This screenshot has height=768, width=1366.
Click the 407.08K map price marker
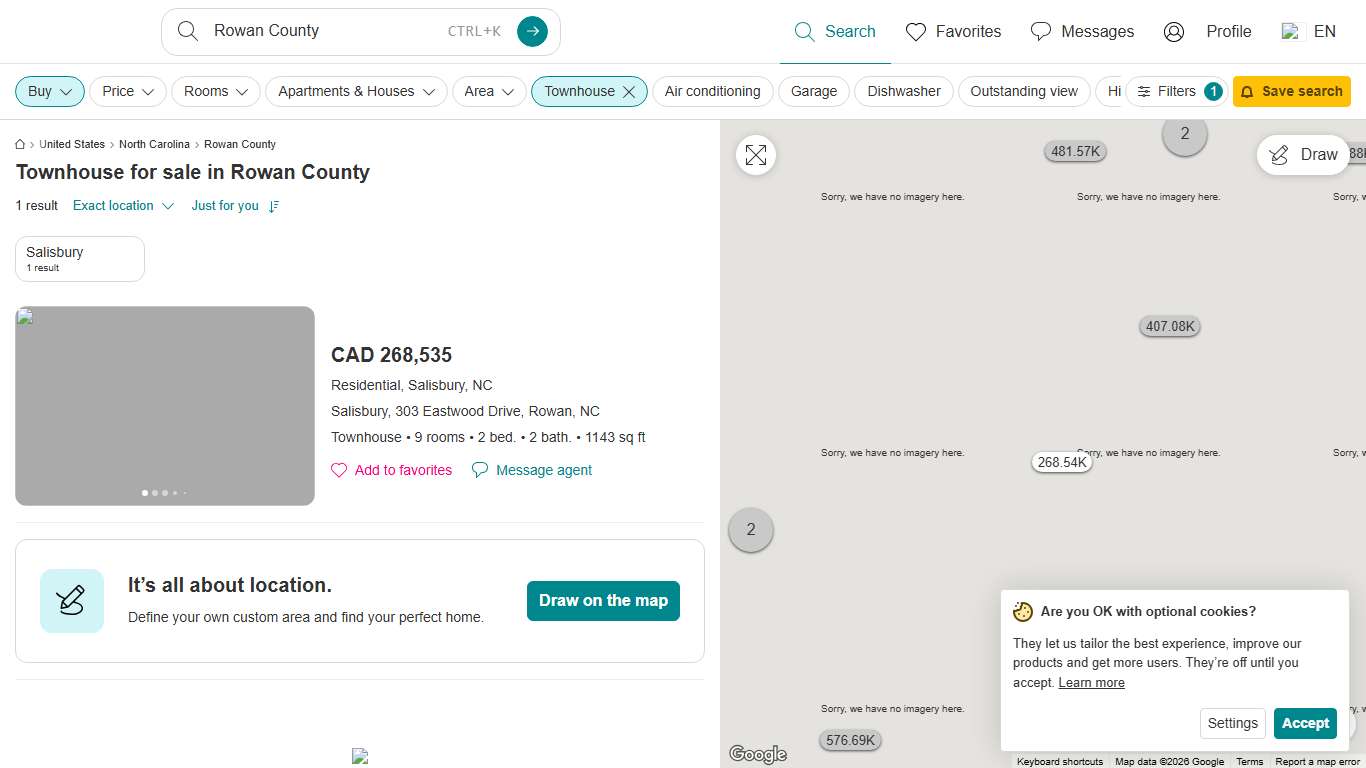click(1170, 326)
